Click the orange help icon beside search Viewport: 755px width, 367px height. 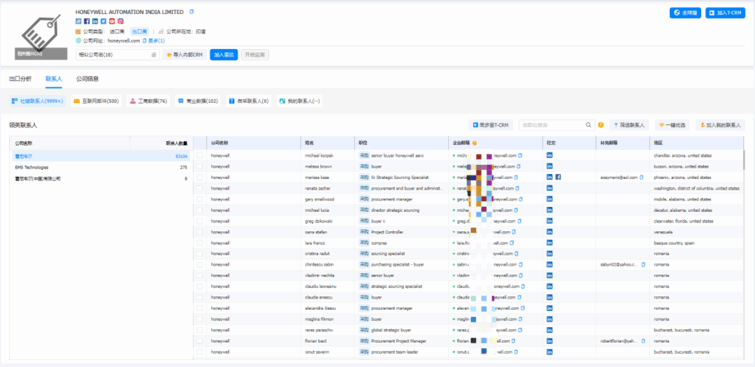point(601,125)
